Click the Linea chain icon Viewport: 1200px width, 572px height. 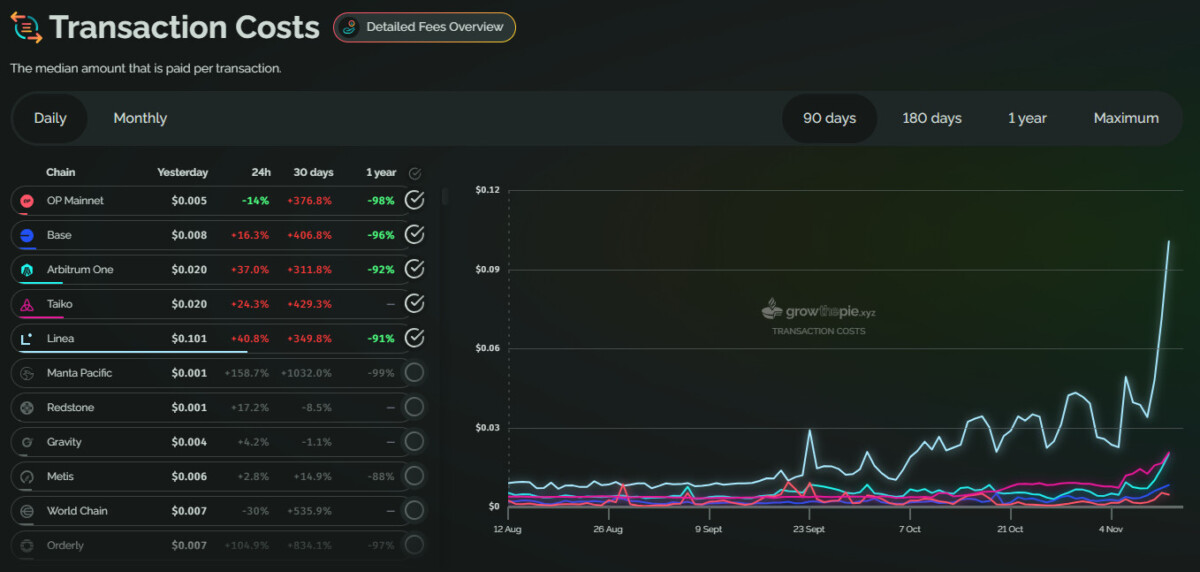tap(27, 339)
